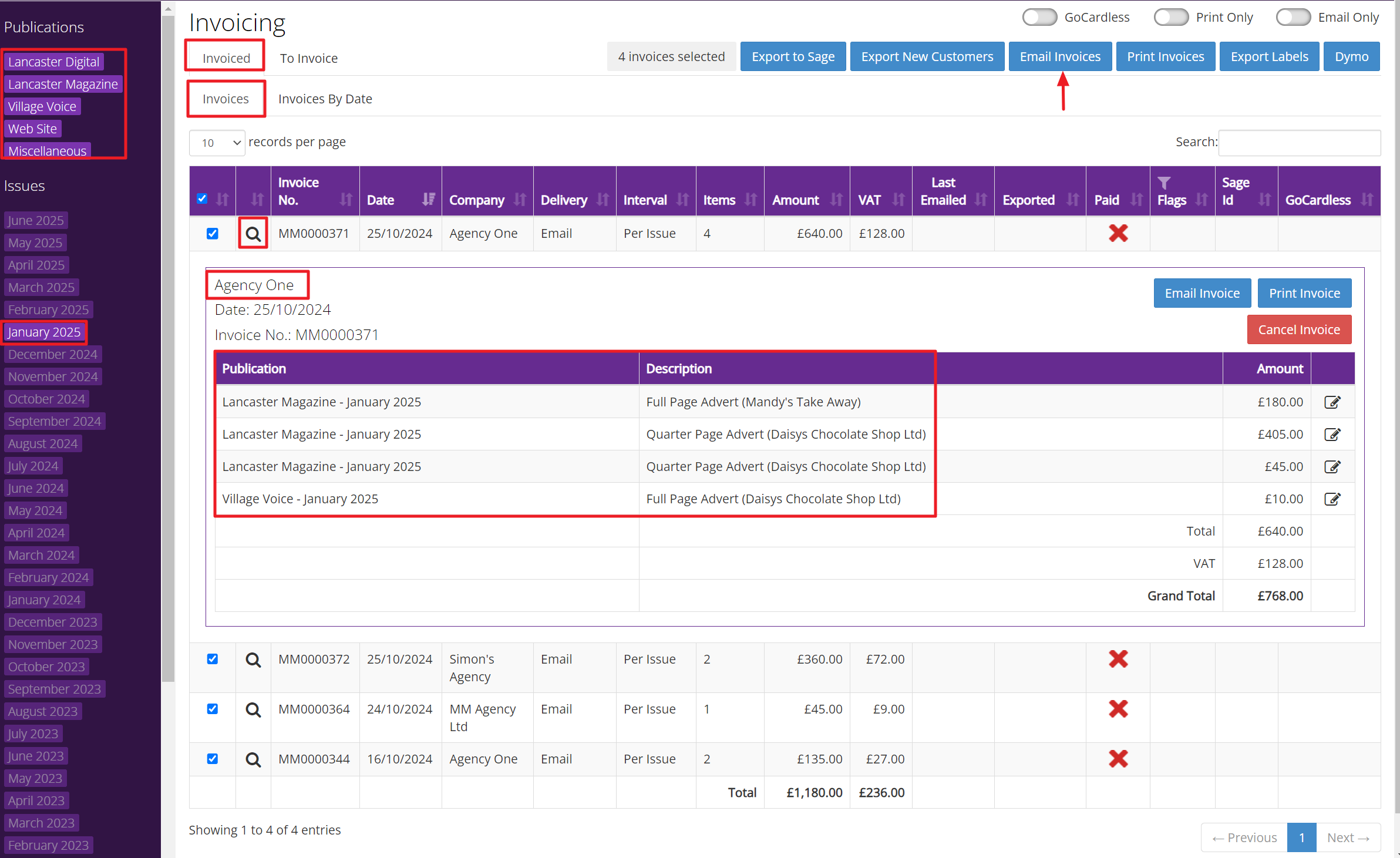Sort by Last Emailed column
Screen dimensions: 1400x858
953,191
